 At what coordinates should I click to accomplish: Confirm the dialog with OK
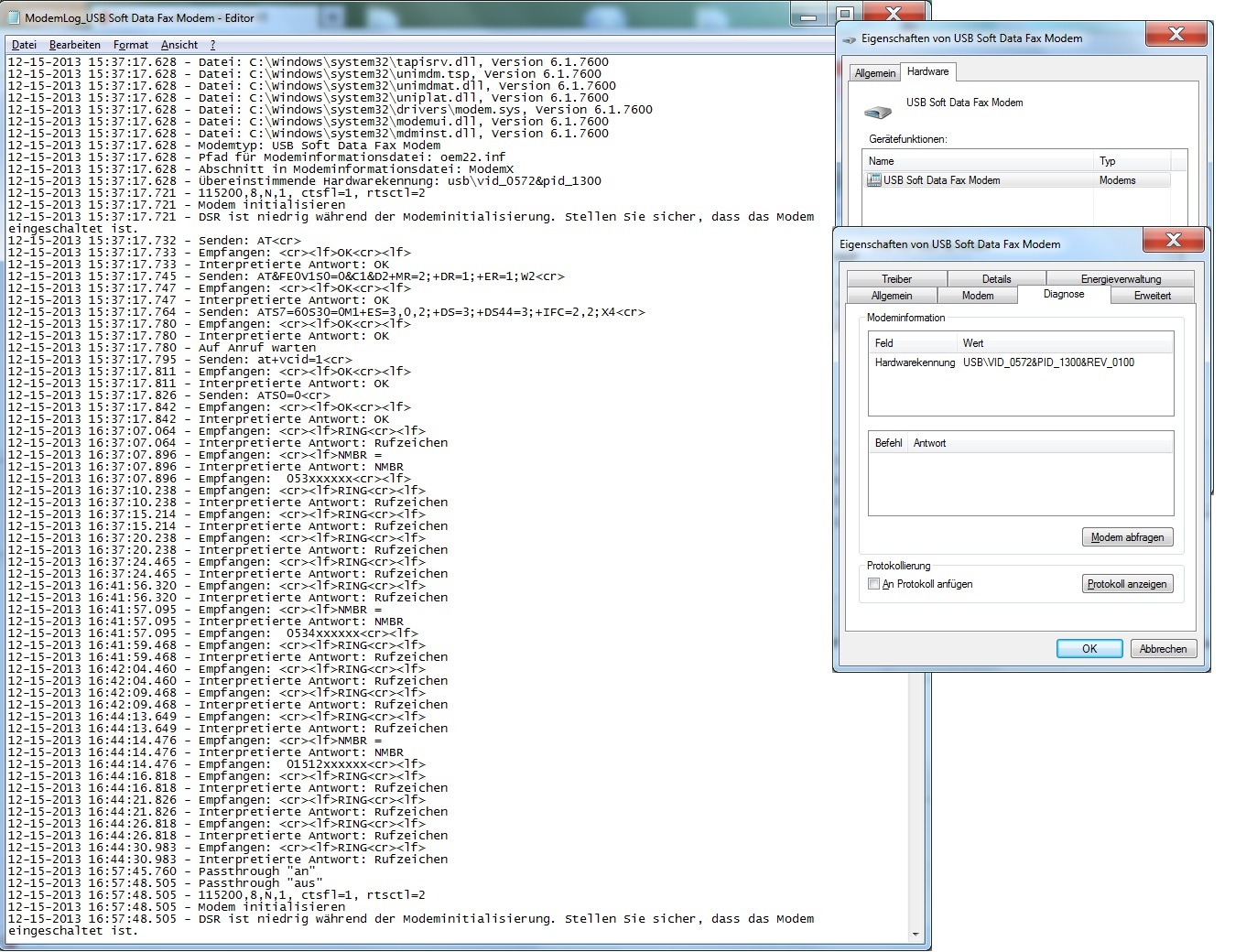(x=1089, y=649)
